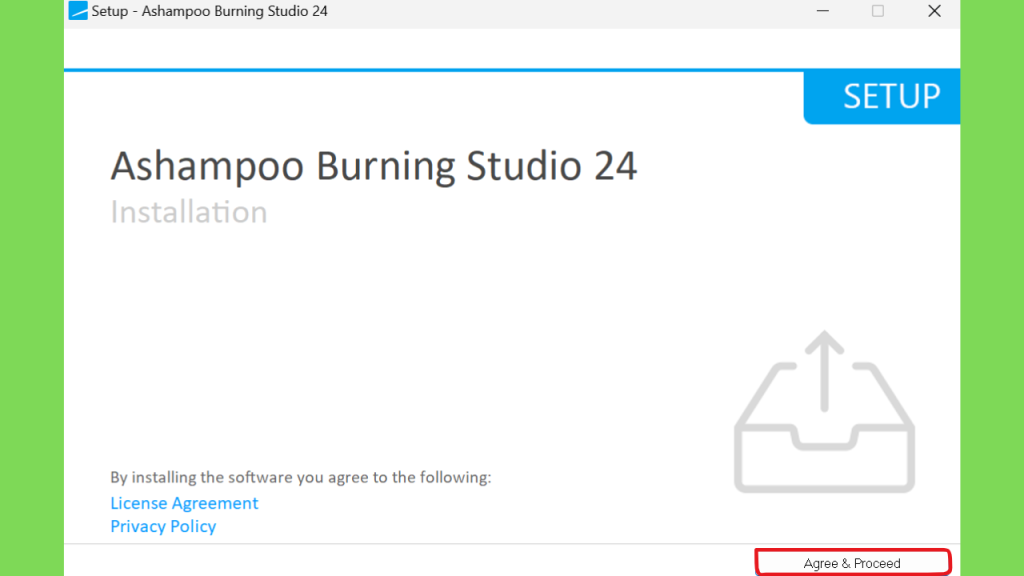Click the "Installation" subtitle text

189,212
